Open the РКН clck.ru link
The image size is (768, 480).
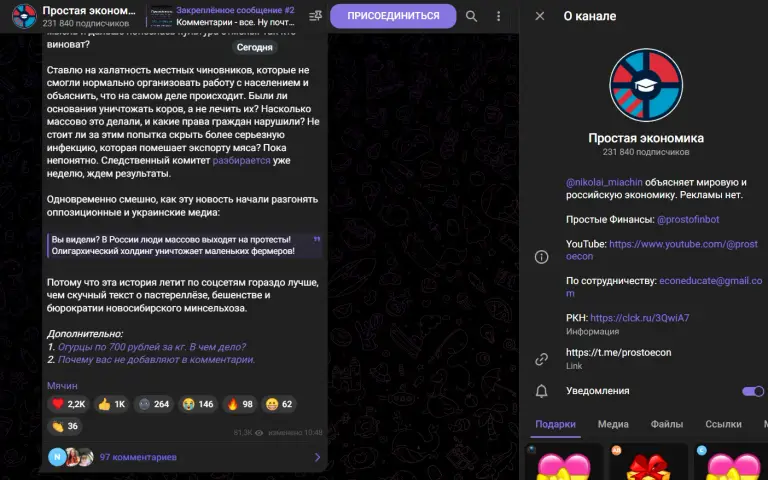tap(640, 318)
